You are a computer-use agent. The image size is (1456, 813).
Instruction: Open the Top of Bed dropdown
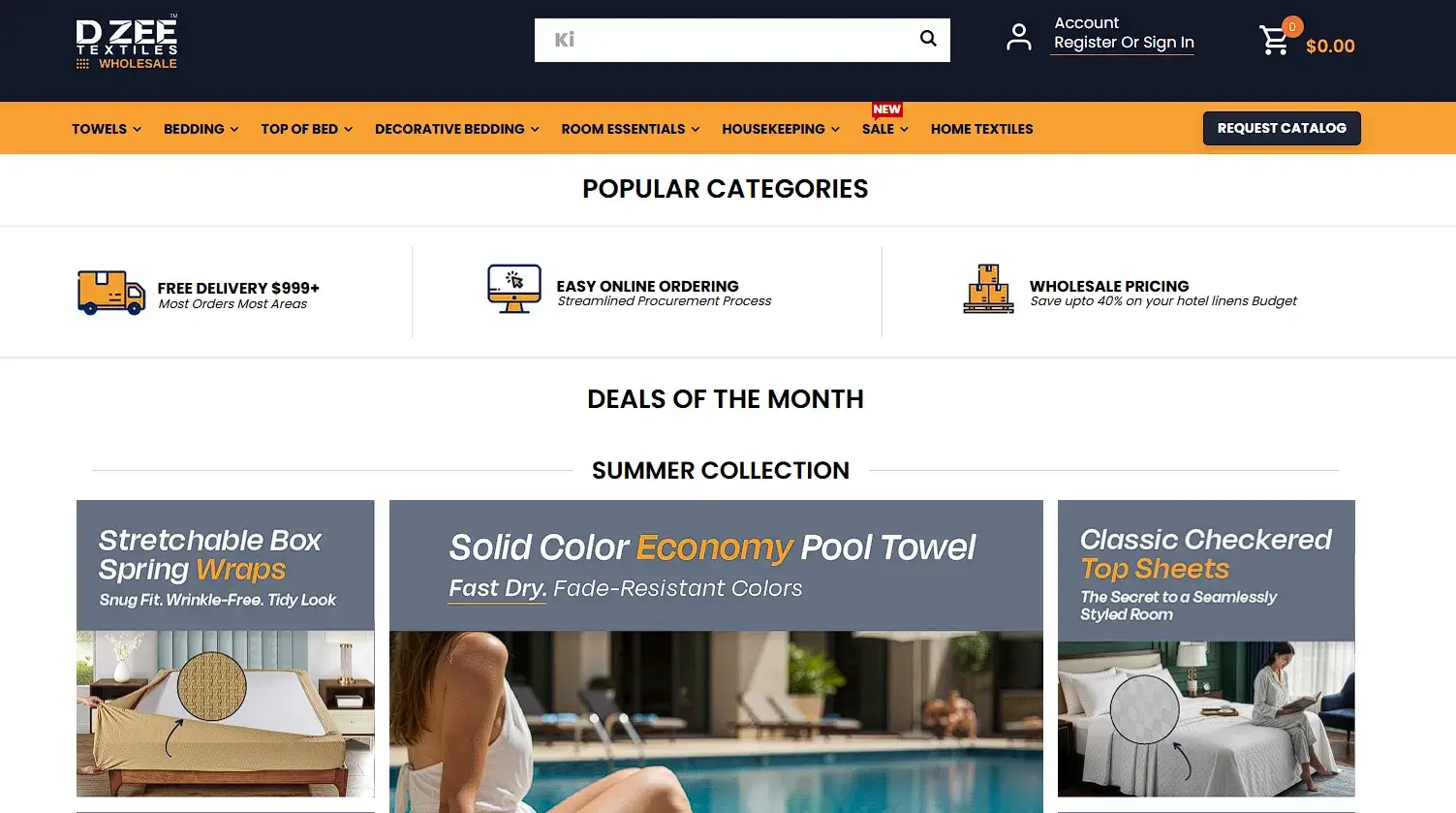point(307,129)
